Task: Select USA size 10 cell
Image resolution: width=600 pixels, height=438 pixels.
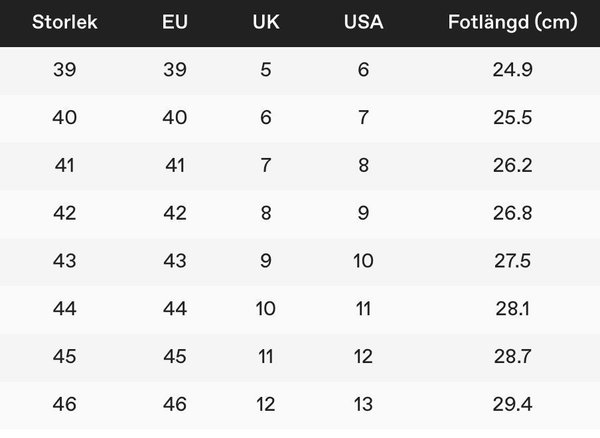Action: [364, 261]
